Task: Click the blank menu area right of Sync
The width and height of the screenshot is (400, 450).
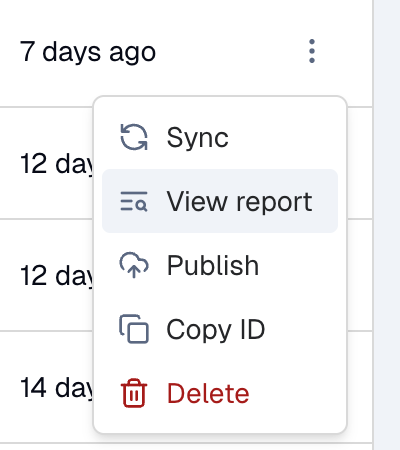Action: point(283,137)
